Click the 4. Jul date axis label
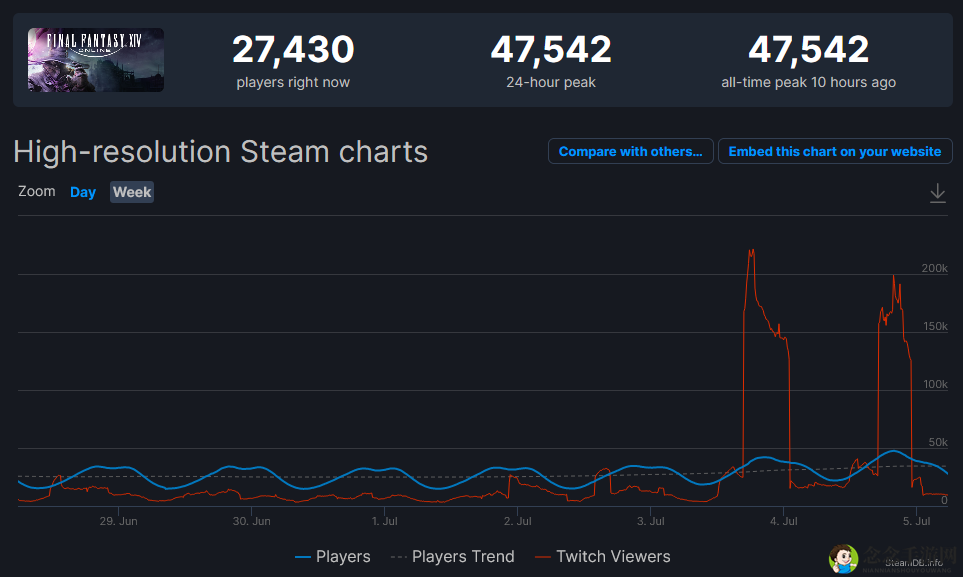963x577 pixels. point(784,521)
